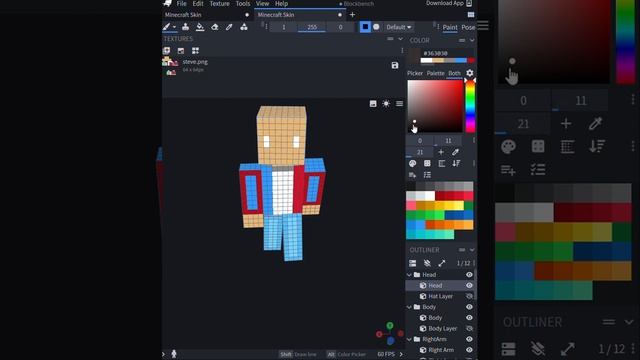Click the crossed-out toggle icon in Outliner toolbar
This screenshot has height=360, width=640.
pos(427,263)
